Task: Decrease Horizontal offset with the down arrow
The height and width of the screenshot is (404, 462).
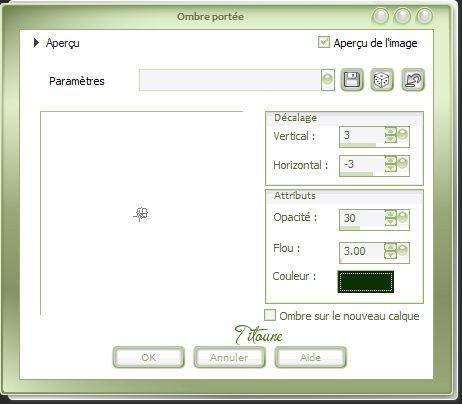Action: coord(391,168)
